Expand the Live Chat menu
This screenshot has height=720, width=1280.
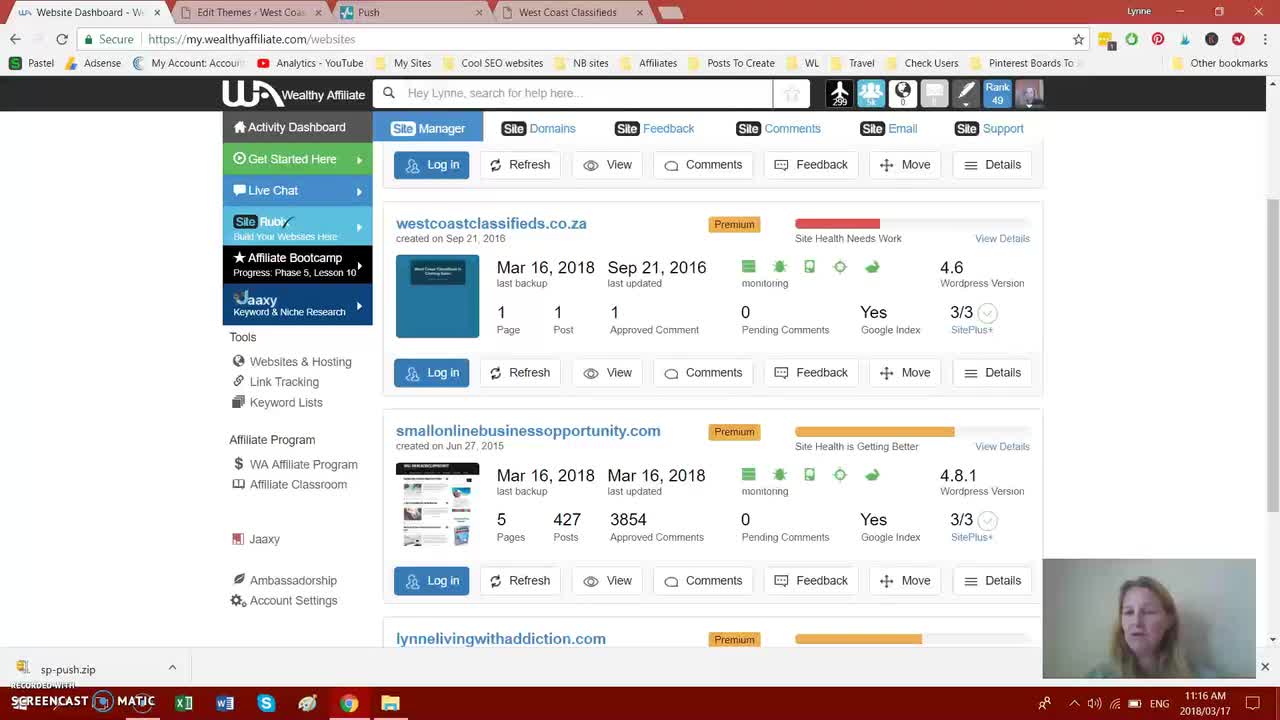click(x=297, y=190)
